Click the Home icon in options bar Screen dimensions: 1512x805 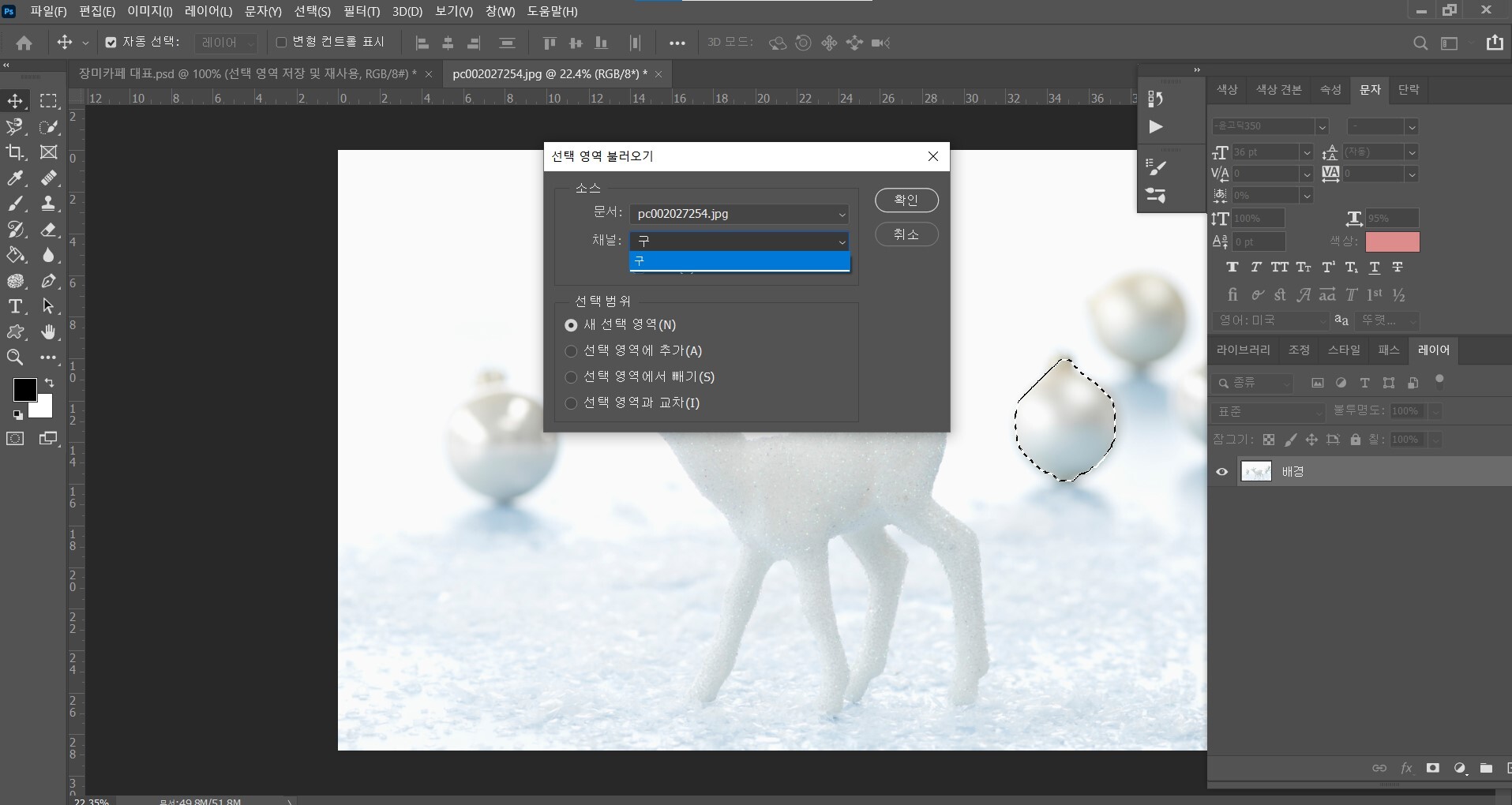tap(24, 43)
